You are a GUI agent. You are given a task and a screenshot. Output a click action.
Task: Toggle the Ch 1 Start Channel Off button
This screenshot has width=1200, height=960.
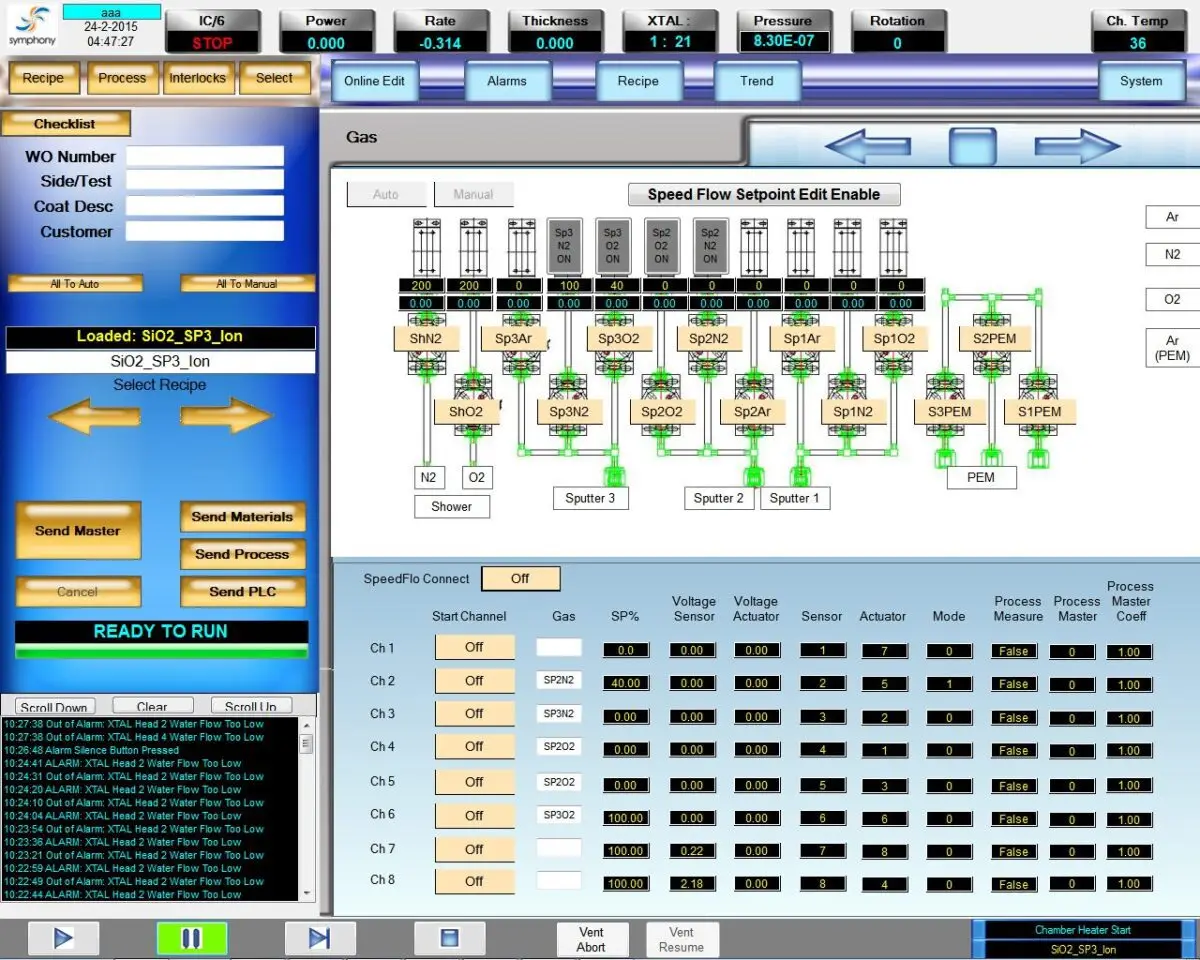[x=474, y=647]
